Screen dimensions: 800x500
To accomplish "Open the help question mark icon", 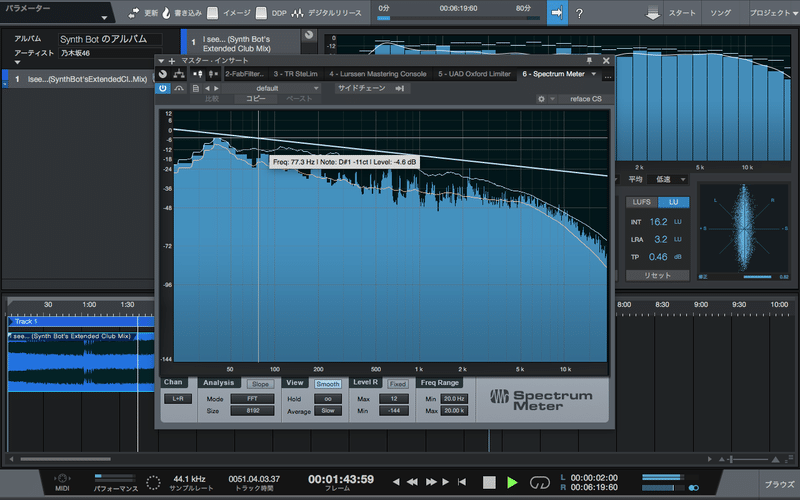I will click(579, 13).
